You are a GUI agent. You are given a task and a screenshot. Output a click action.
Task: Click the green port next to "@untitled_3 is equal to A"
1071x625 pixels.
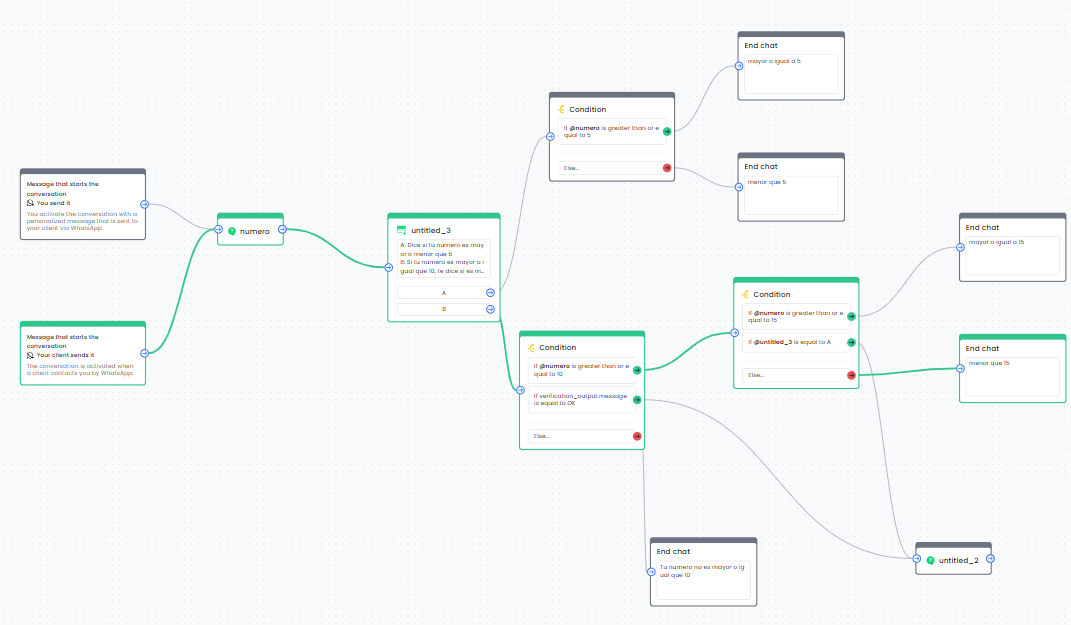click(850, 341)
